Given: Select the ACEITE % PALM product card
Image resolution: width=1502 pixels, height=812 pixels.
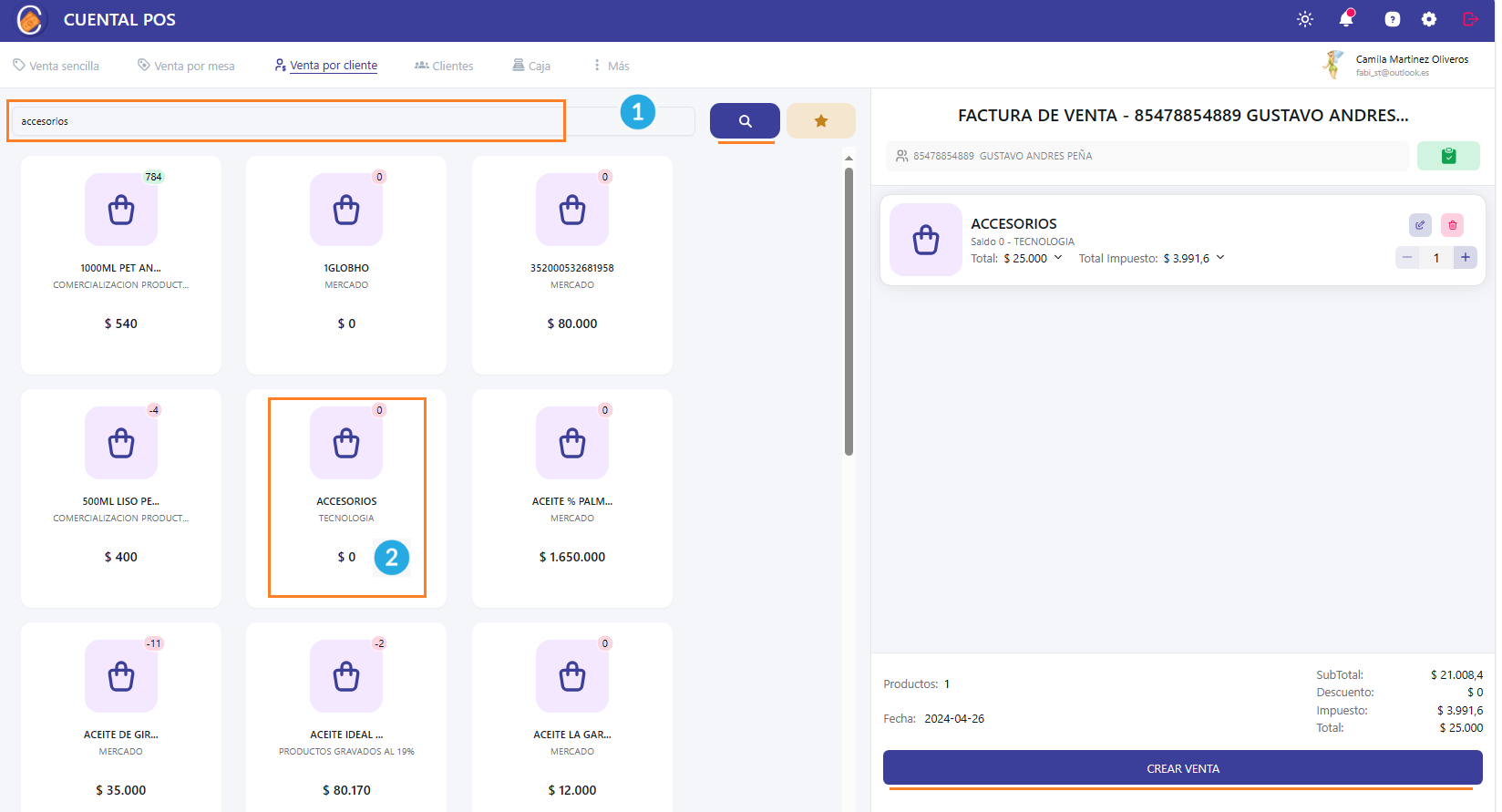Looking at the screenshot, I should pos(571,498).
